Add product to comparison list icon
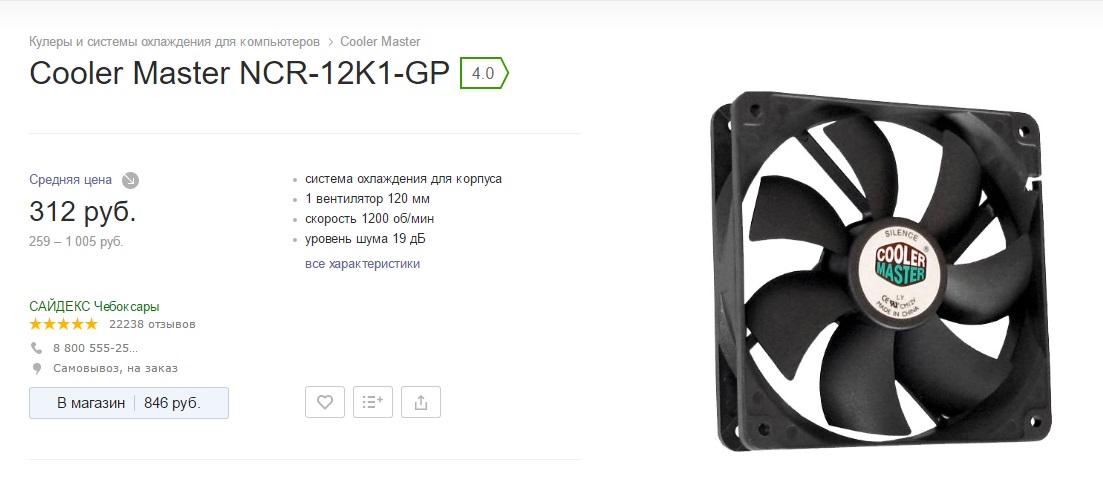This screenshot has width=1103, height=477. pos(373,402)
